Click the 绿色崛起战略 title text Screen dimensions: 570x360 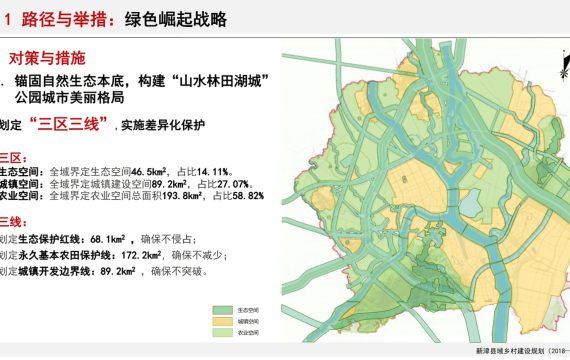[176, 20]
